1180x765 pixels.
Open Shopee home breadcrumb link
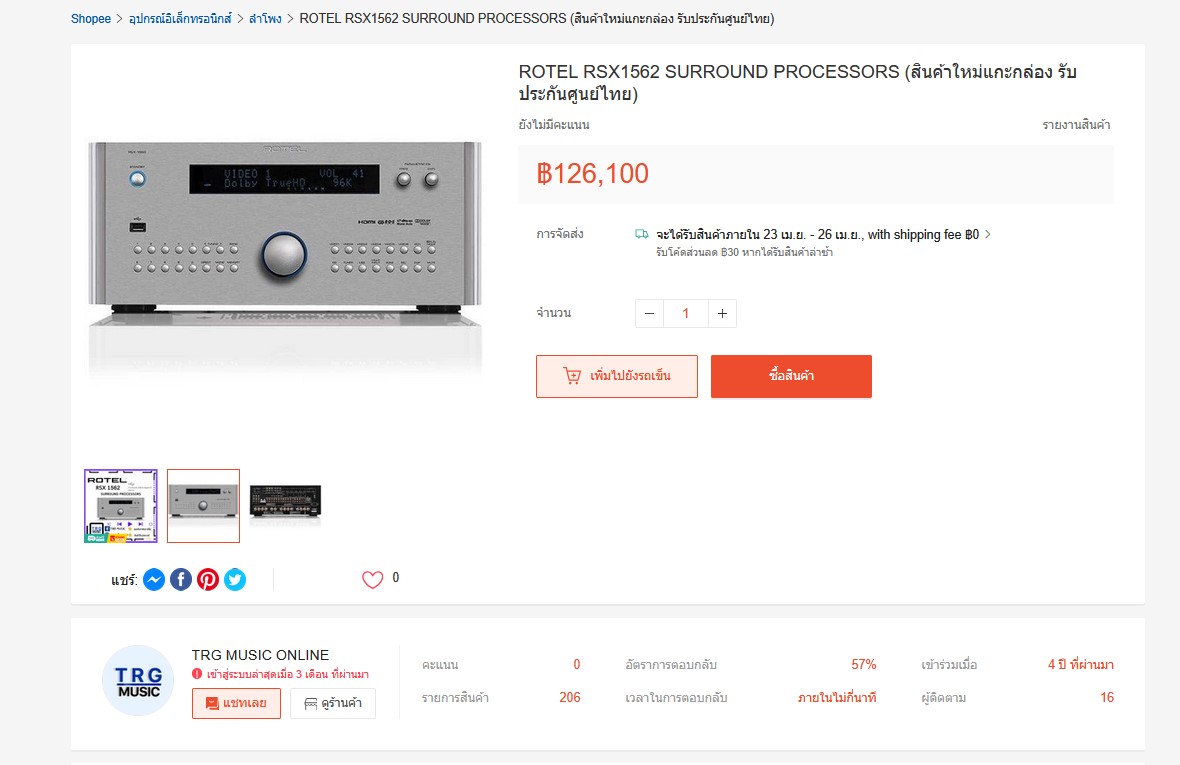[x=91, y=19]
